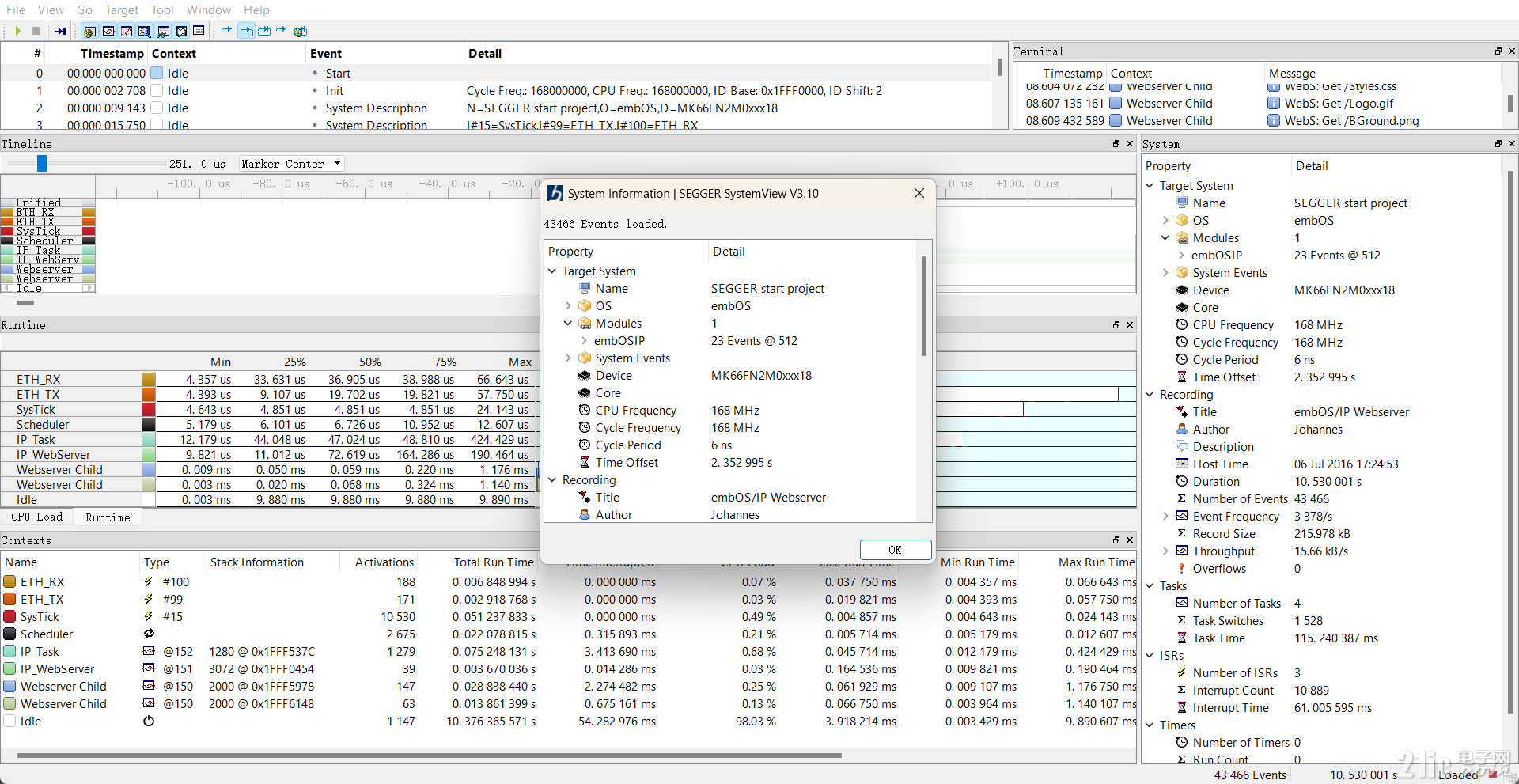Undock the Contexts panel with its float toggle
This screenshot has height=784, width=1519.
tap(1116, 540)
